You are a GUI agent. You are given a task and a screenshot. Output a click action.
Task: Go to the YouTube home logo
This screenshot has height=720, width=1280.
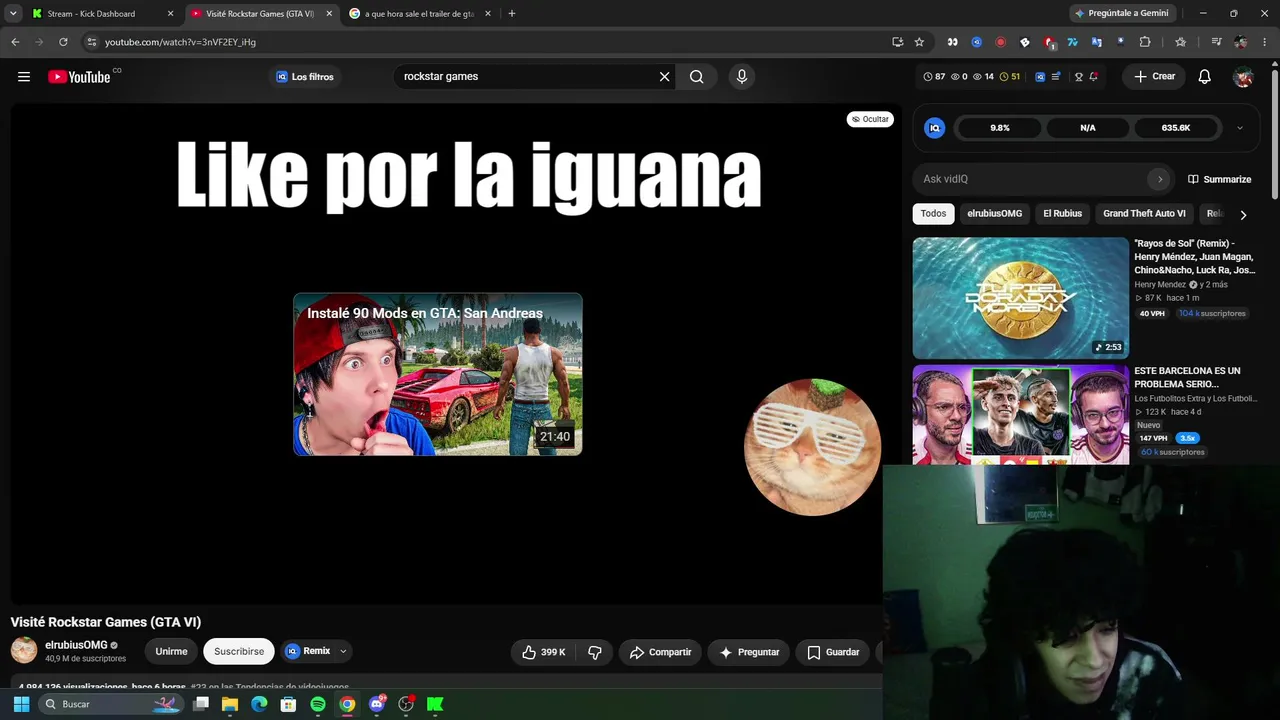[79, 77]
